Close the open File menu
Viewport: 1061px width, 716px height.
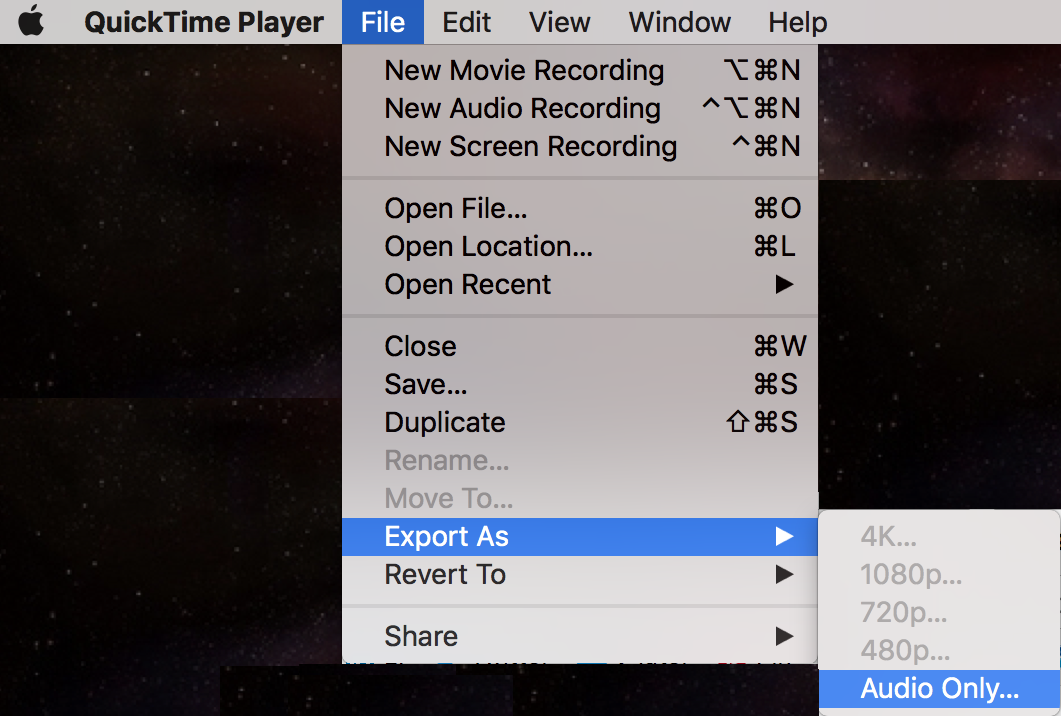(383, 22)
